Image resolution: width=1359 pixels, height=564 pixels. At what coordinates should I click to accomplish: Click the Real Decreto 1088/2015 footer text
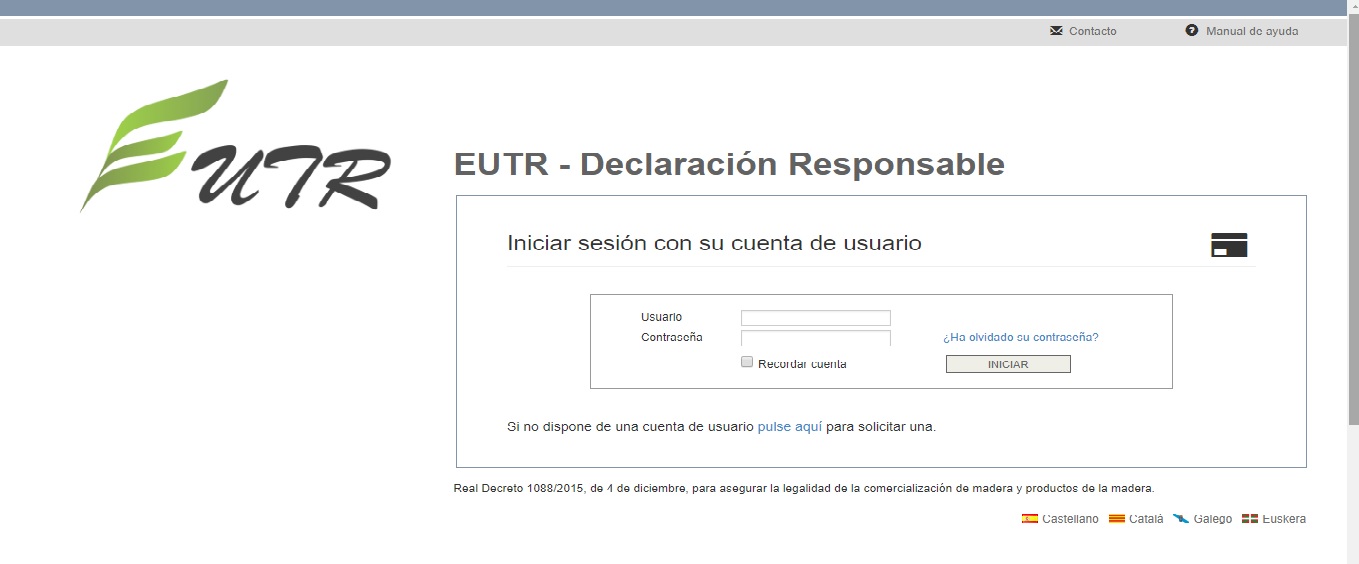804,489
